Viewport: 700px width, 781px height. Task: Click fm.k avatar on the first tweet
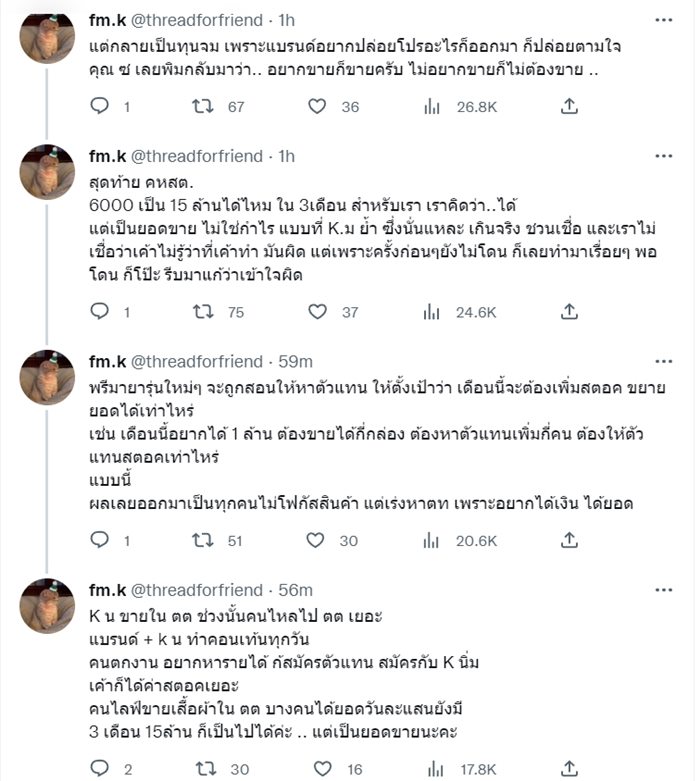point(47,38)
